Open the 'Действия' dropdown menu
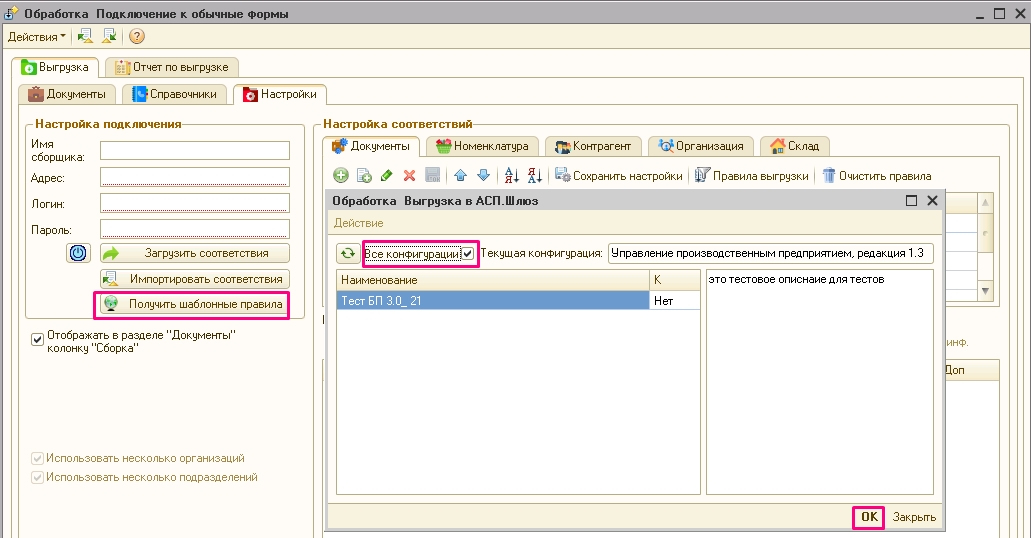 (36, 37)
